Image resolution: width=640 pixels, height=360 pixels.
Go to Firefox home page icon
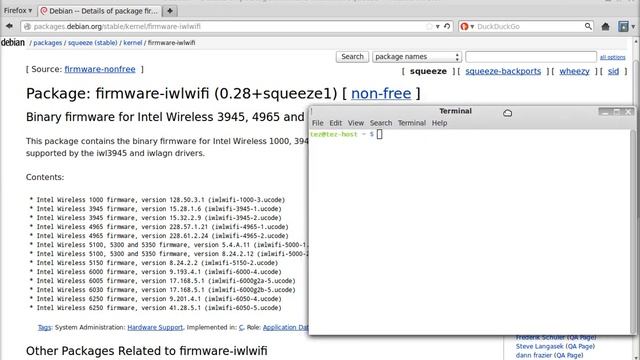605,27
